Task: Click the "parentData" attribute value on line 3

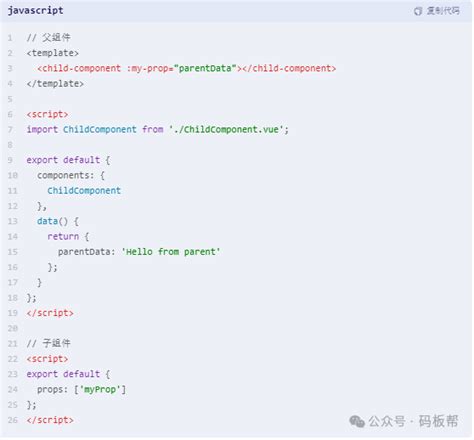Action: pyautogui.click(x=205, y=69)
